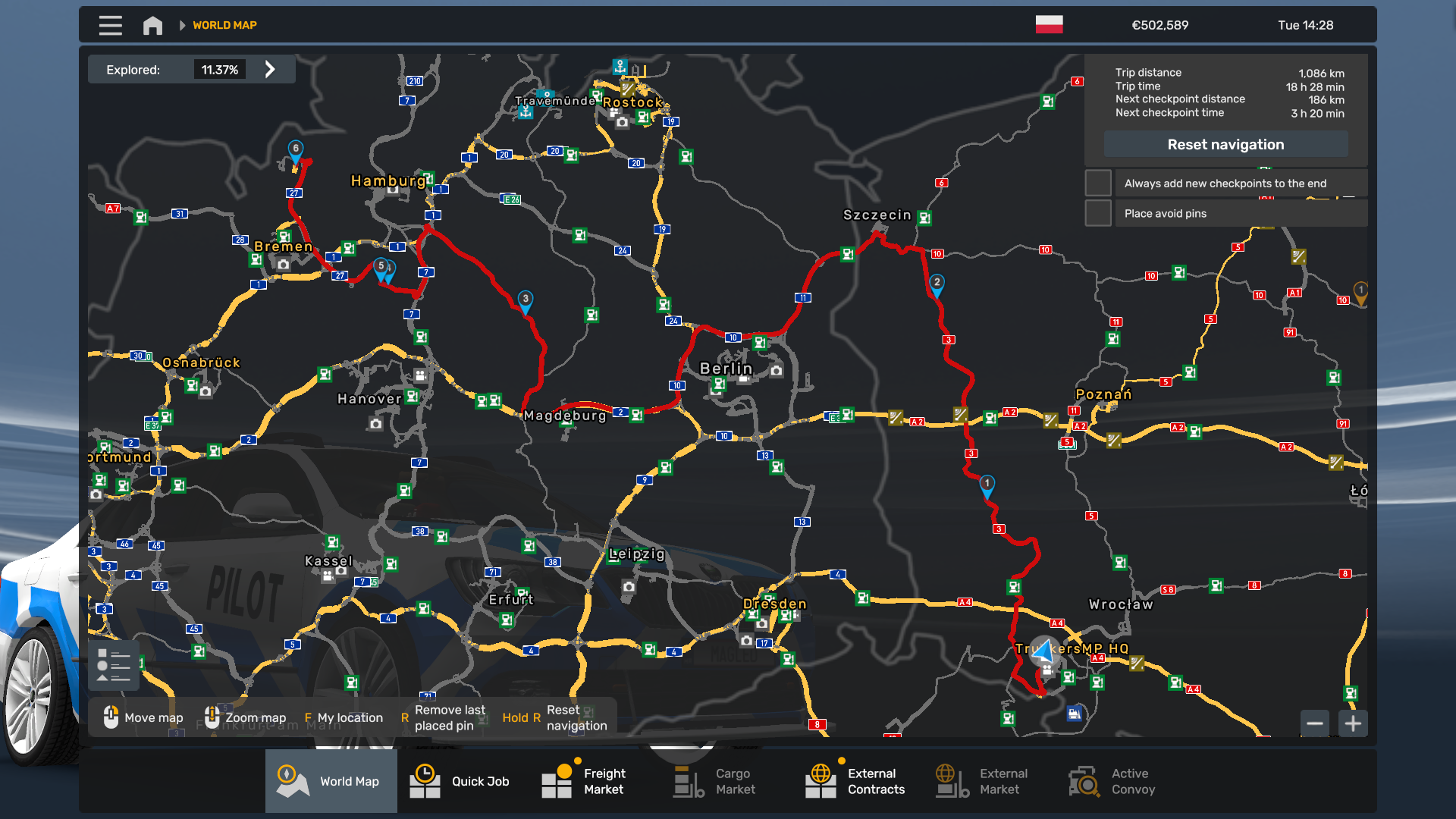Click the €502,589 money balance
The image size is (1456, 819).
[1160, 25]
